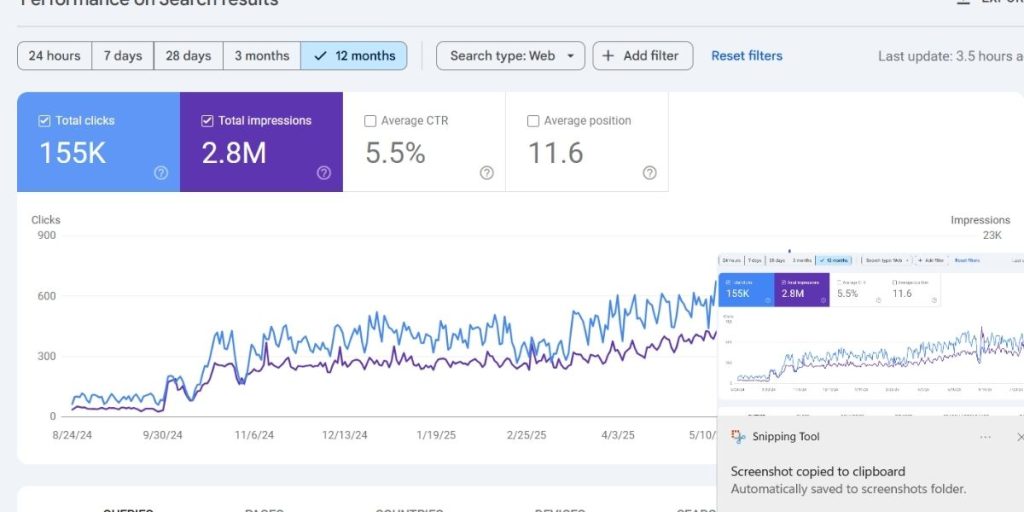Click the "Screenshot copied to clipboard" notification text
This screenshot has height=512, width=1024.
tap(818, 472)
